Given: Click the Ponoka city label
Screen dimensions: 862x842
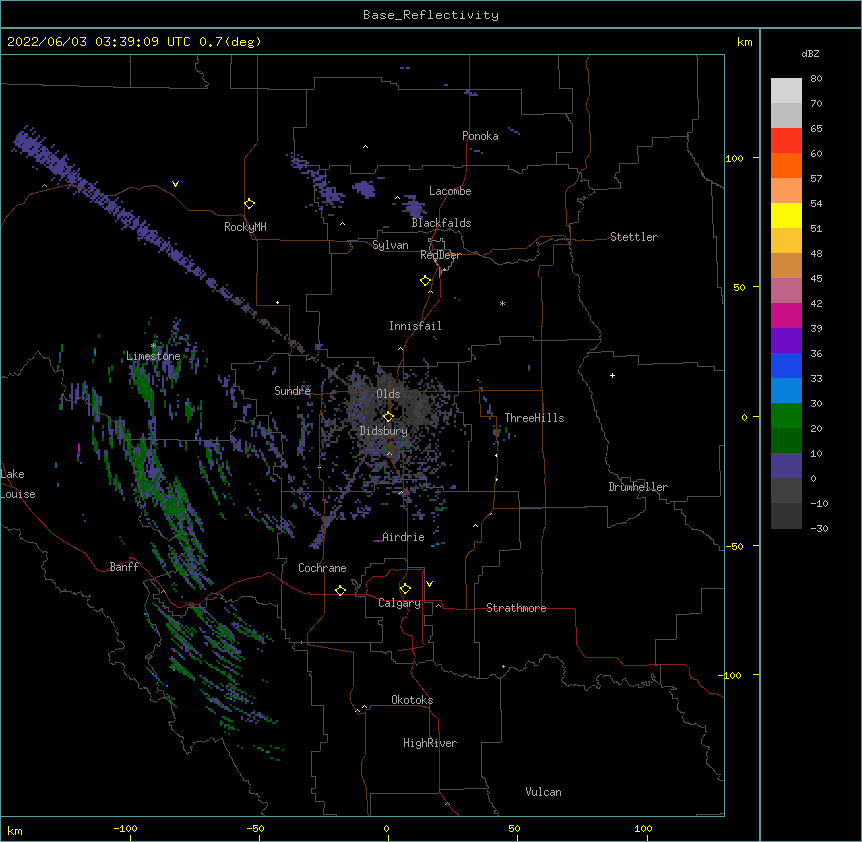Looking at the screenshot, I should click(x=480, y=136).
